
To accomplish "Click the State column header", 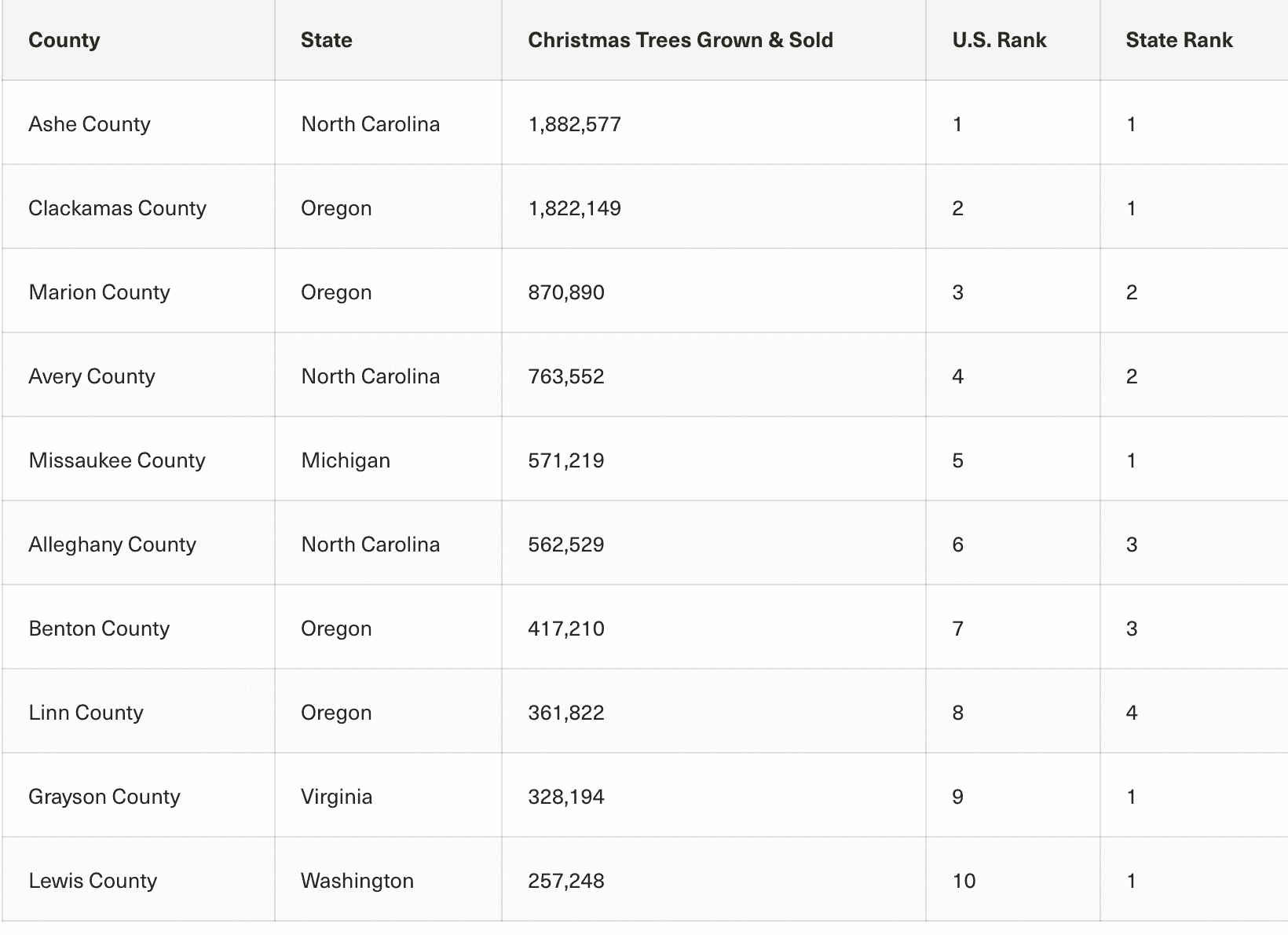I will (326, 40).
